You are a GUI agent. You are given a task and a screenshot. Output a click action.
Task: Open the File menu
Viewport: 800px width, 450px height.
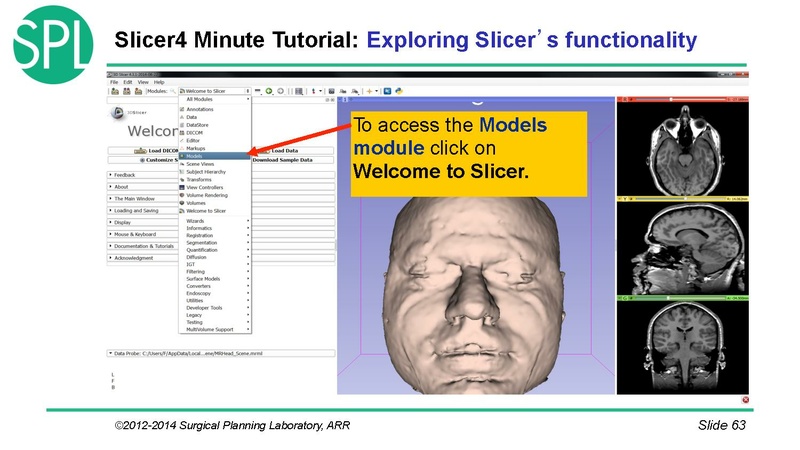coord(114,82)
